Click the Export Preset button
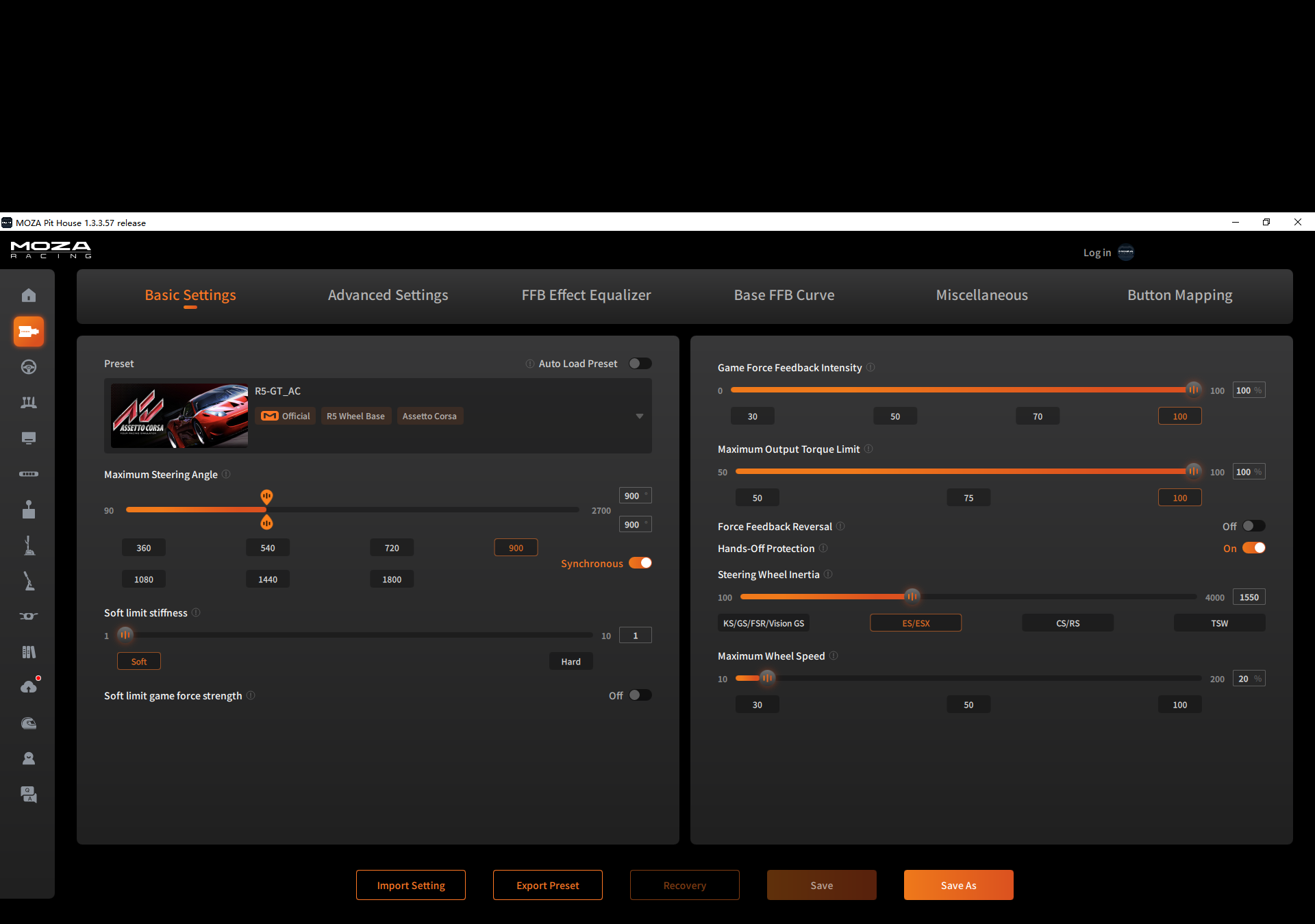The image size is (1315, 924). tap(548, 885)
